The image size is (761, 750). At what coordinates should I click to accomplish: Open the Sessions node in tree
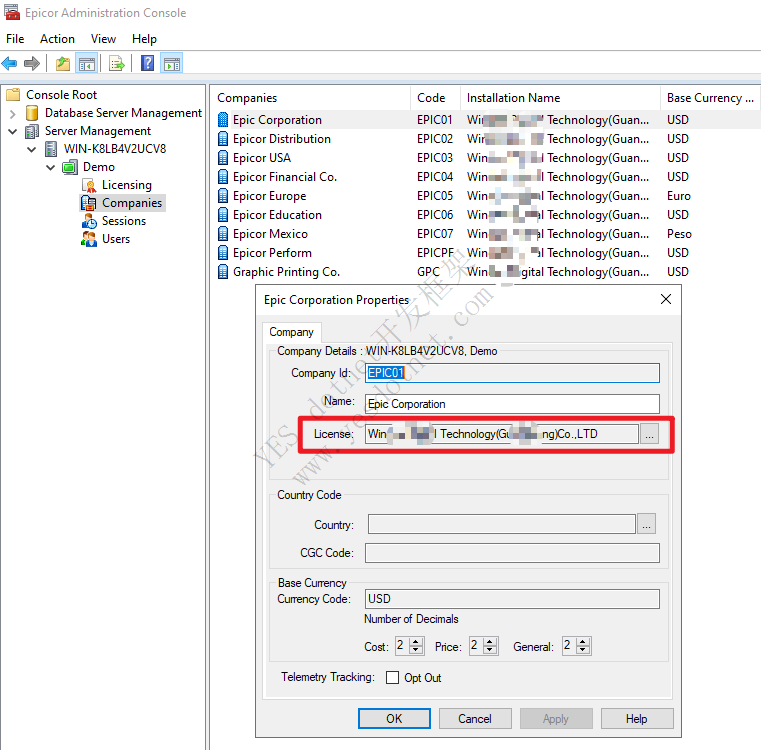point(123,221)
